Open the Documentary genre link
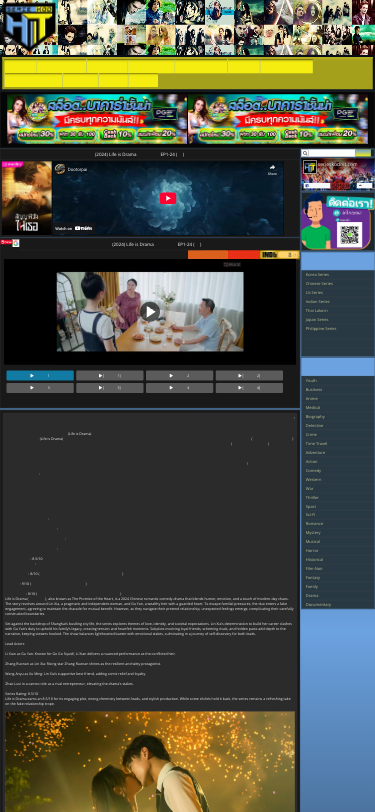This screenshot has height=812, width=375. coord(318,604)
